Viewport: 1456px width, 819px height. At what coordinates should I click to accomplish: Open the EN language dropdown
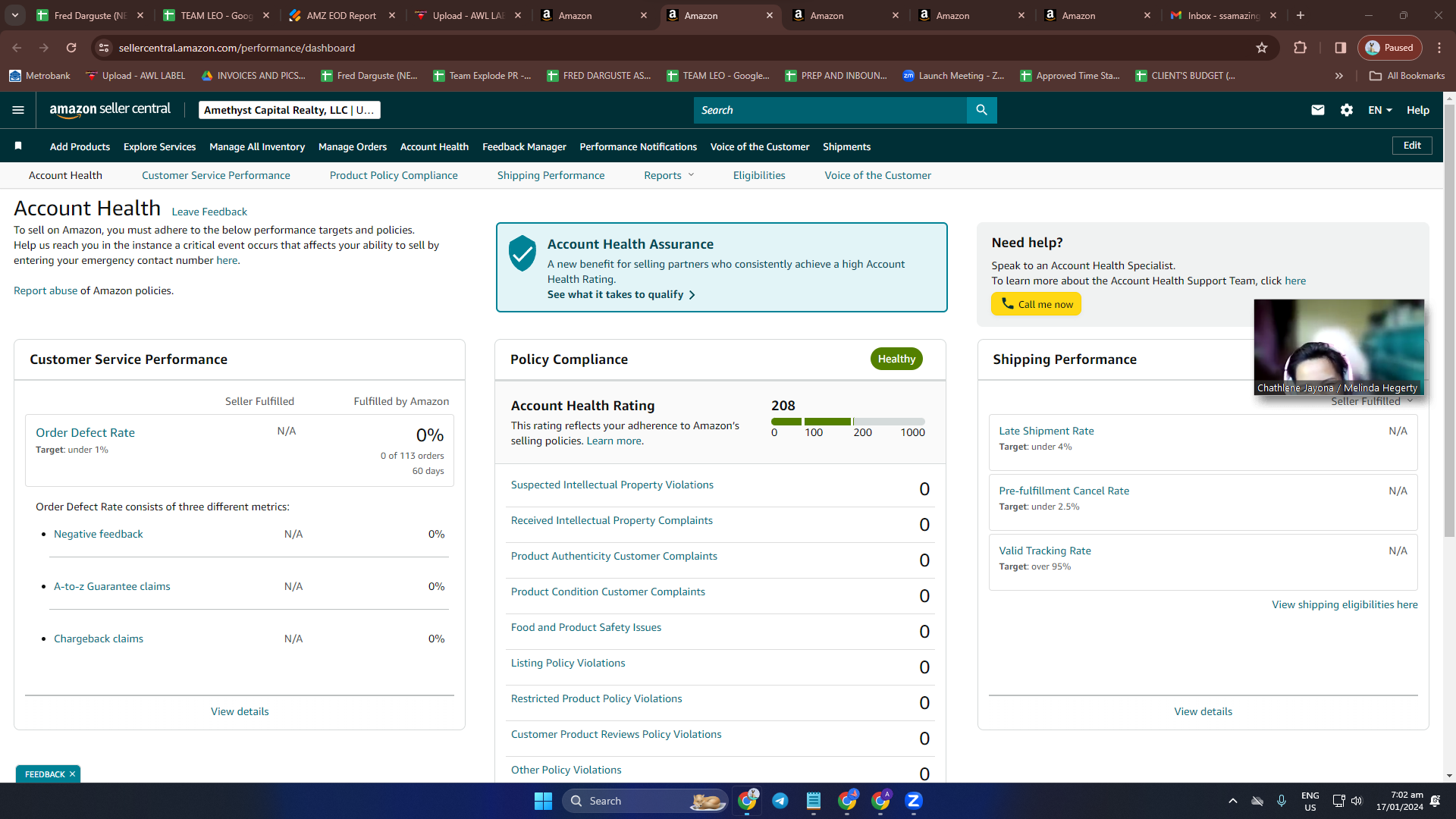pos(1380,110)
